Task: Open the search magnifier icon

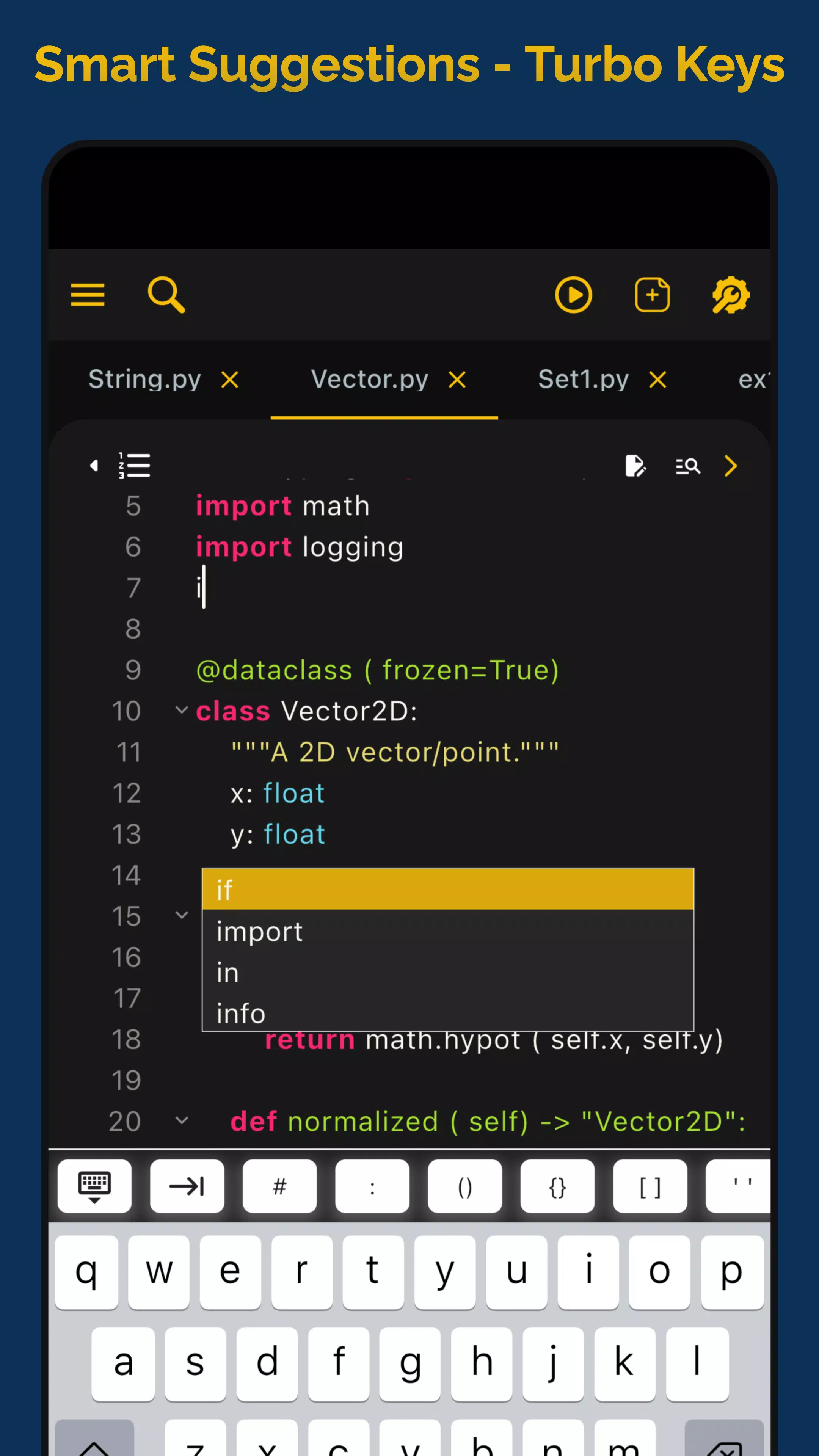Action: [166, 295]
